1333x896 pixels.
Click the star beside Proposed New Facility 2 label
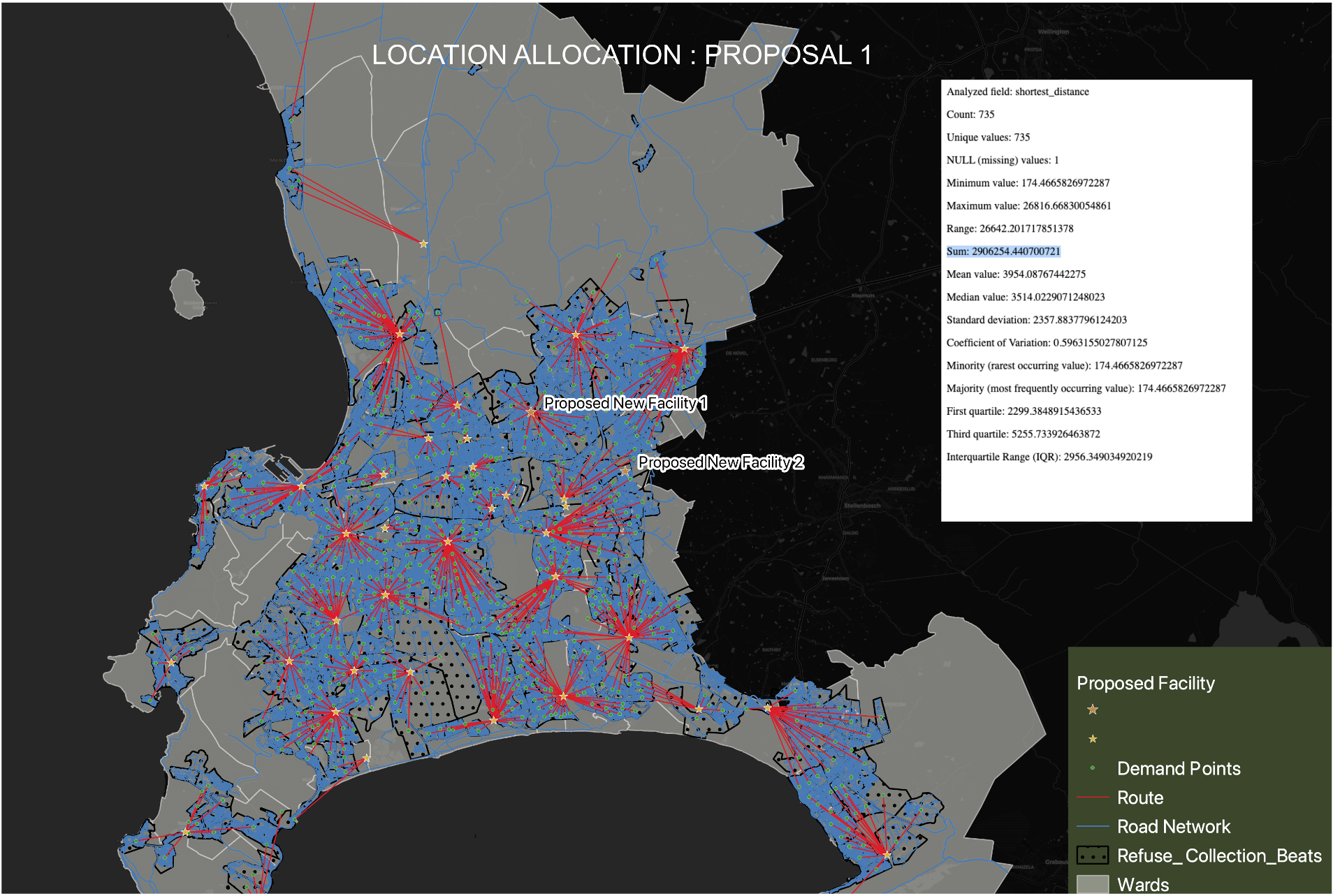click(x=625, y=471)
